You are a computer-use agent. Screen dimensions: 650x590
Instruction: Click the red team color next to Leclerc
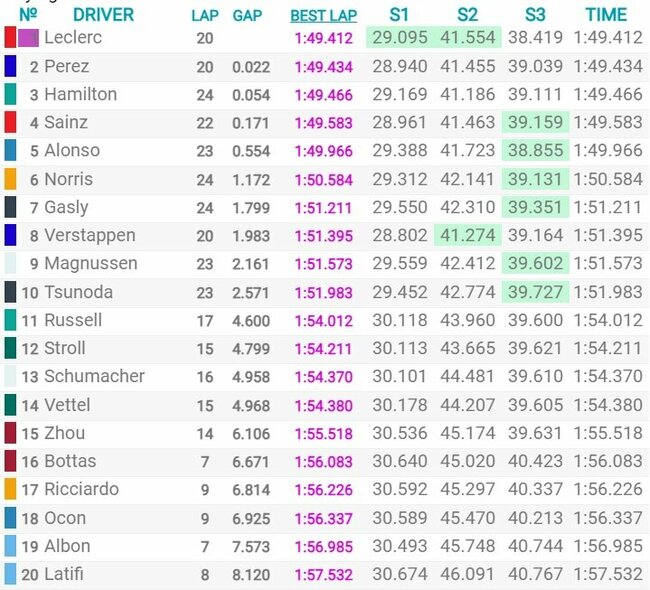(10, 38)
